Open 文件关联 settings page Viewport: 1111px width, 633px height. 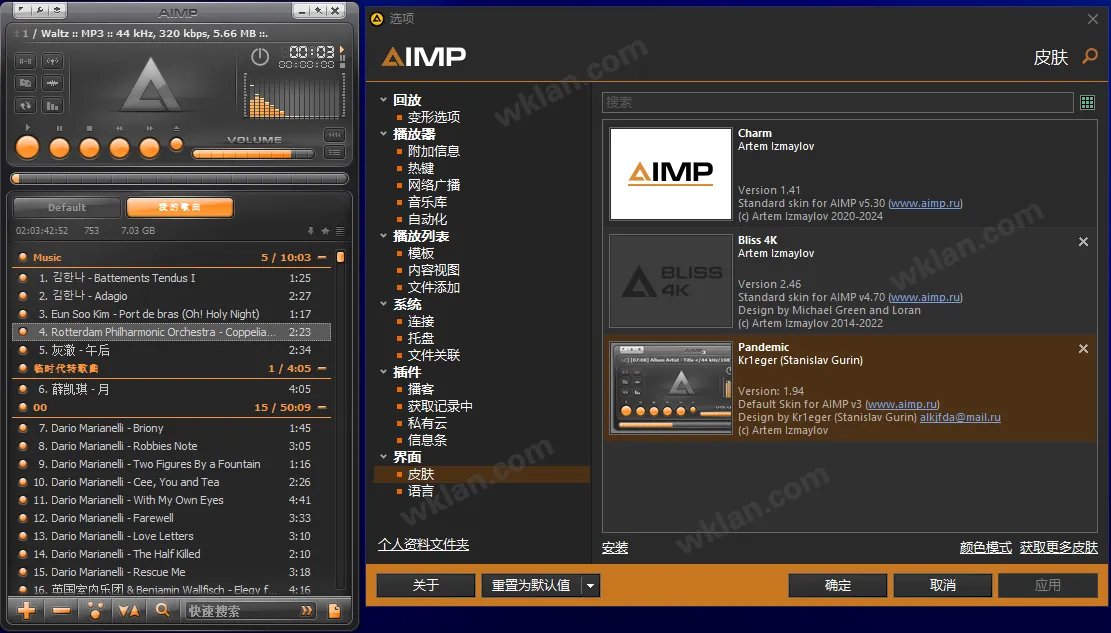coord(434,355)
